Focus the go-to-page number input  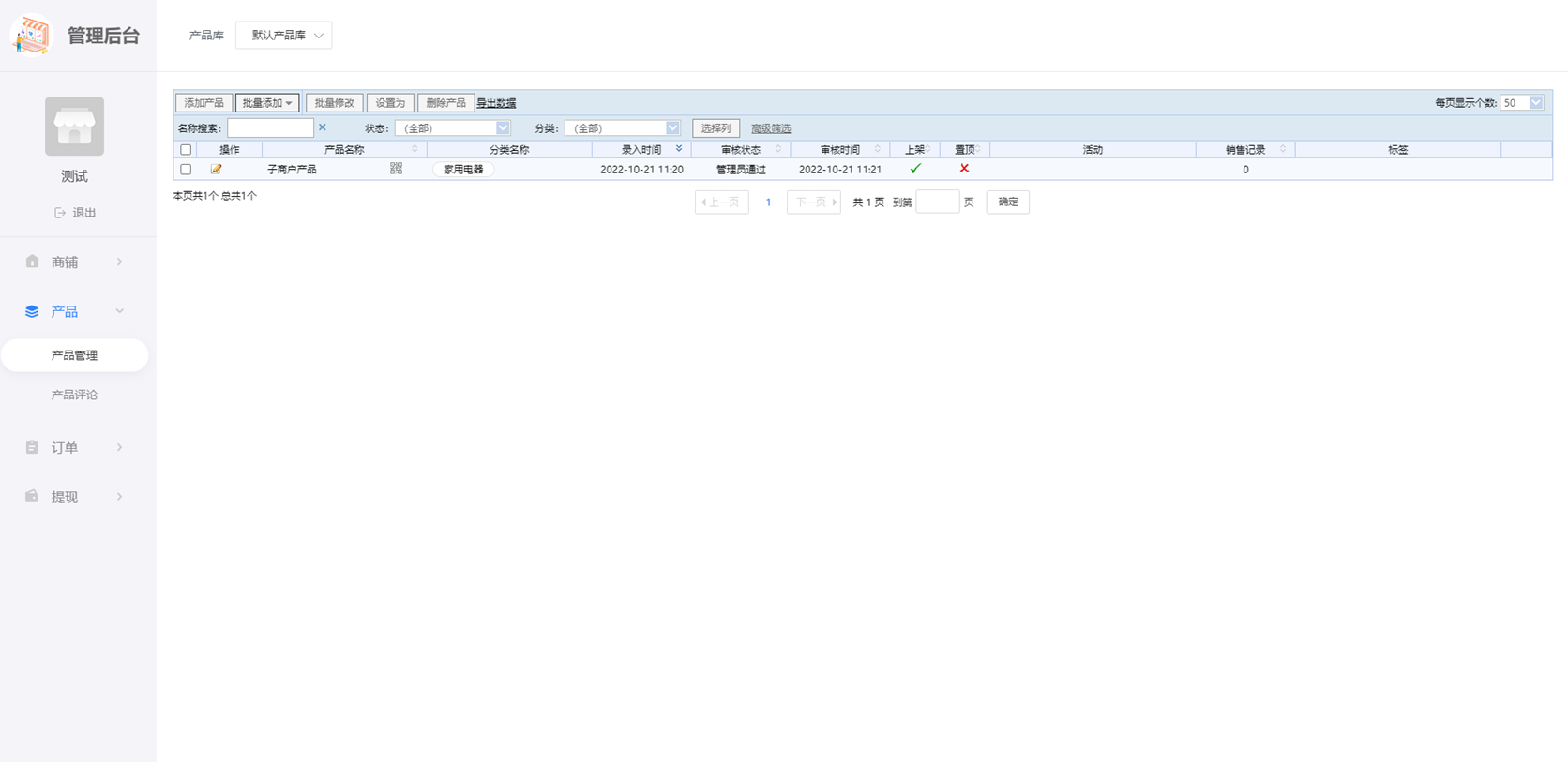937,202
